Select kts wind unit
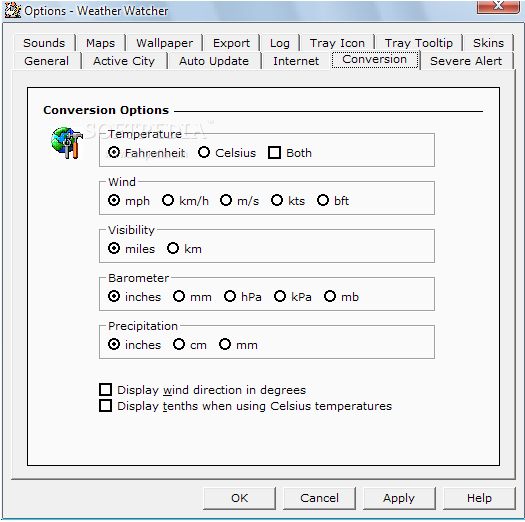Image resolution: width=525 pixels, height=522 pixels. (x=288, y=201)
